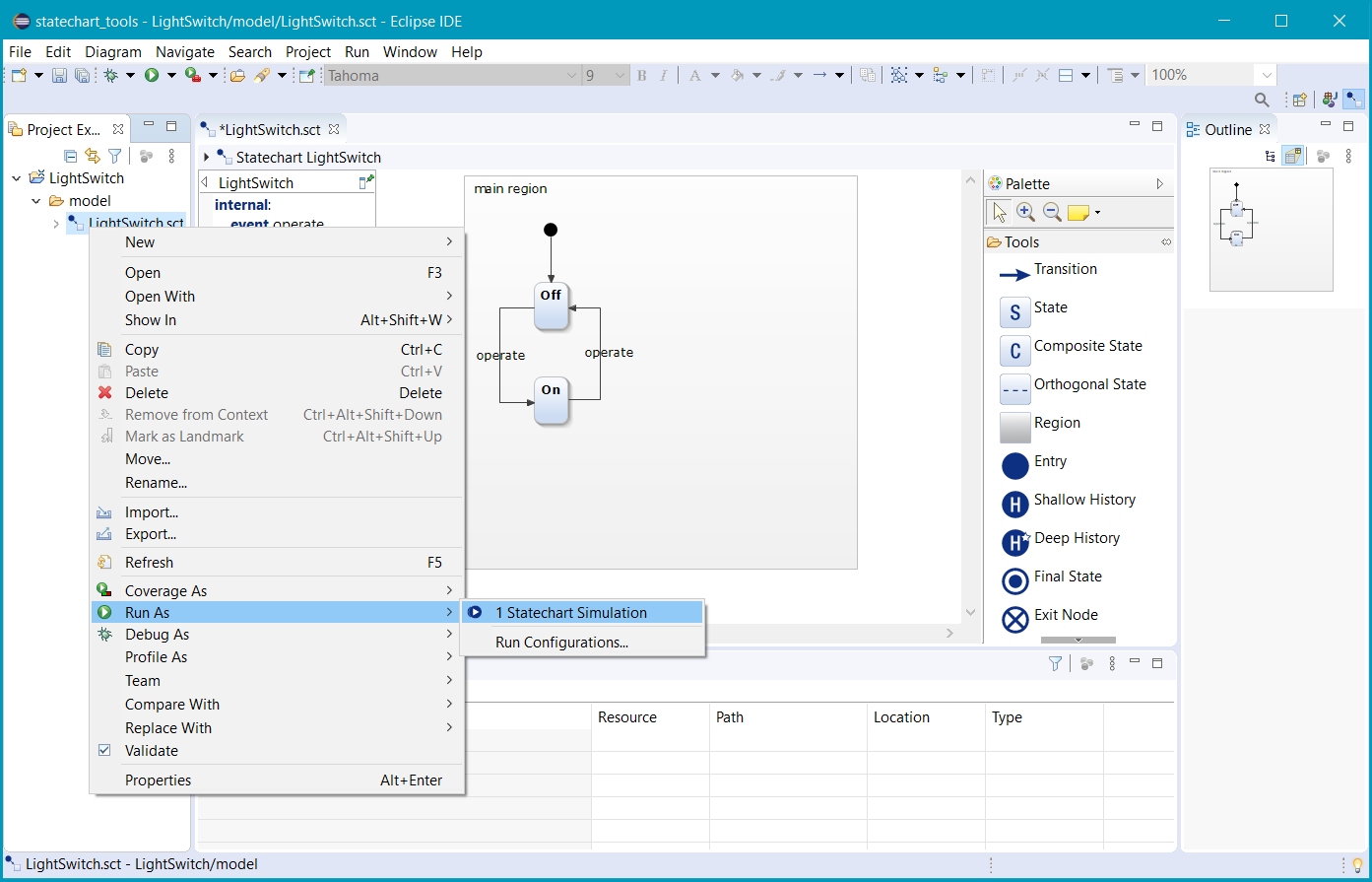Select the Zoom Out tool in Palette
Image resolution: width=1372 pixels, height=882 pixels.
pyautogui.click(x=1052, y=212)
